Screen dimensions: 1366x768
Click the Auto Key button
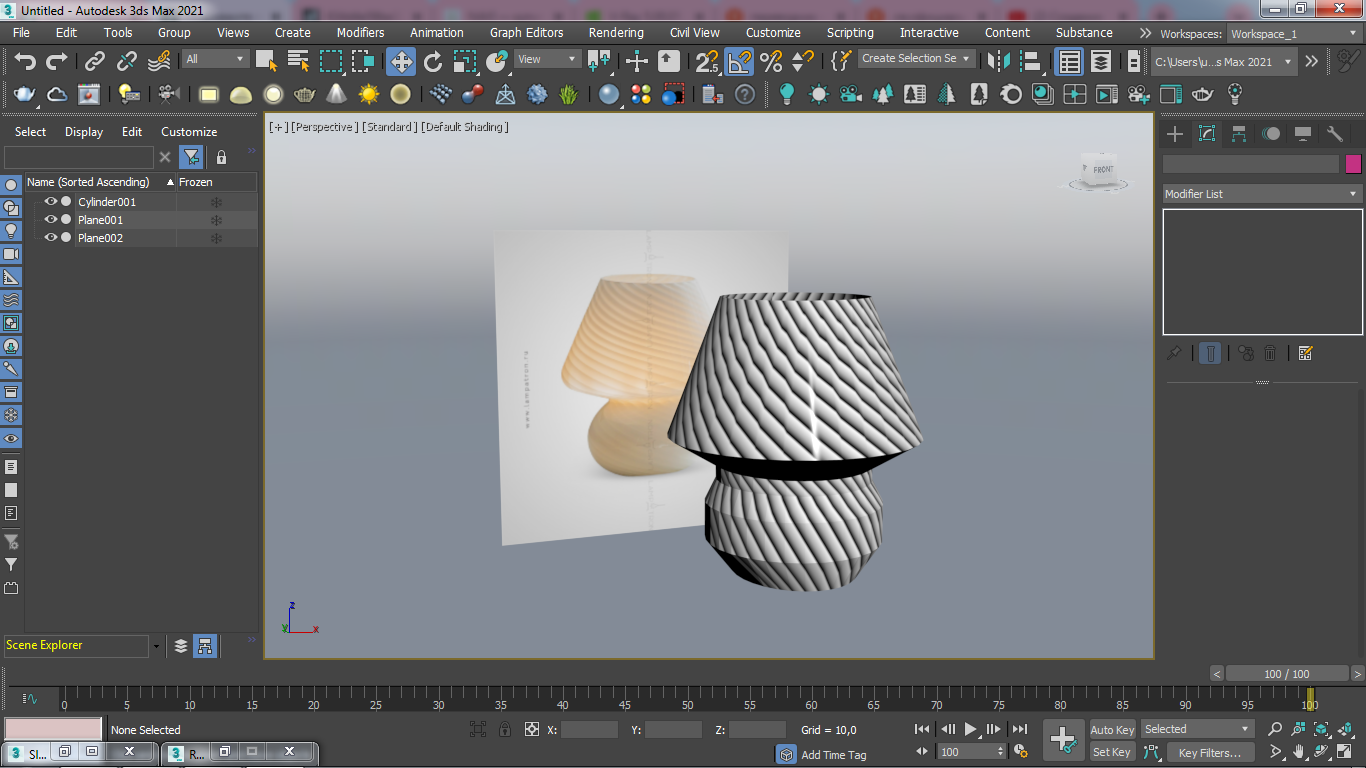(1112, 730)
